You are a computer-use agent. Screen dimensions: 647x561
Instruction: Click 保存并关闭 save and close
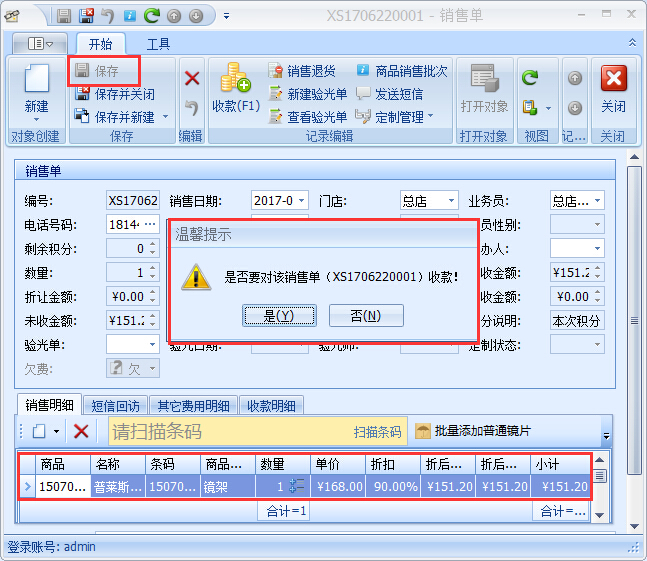115,94
